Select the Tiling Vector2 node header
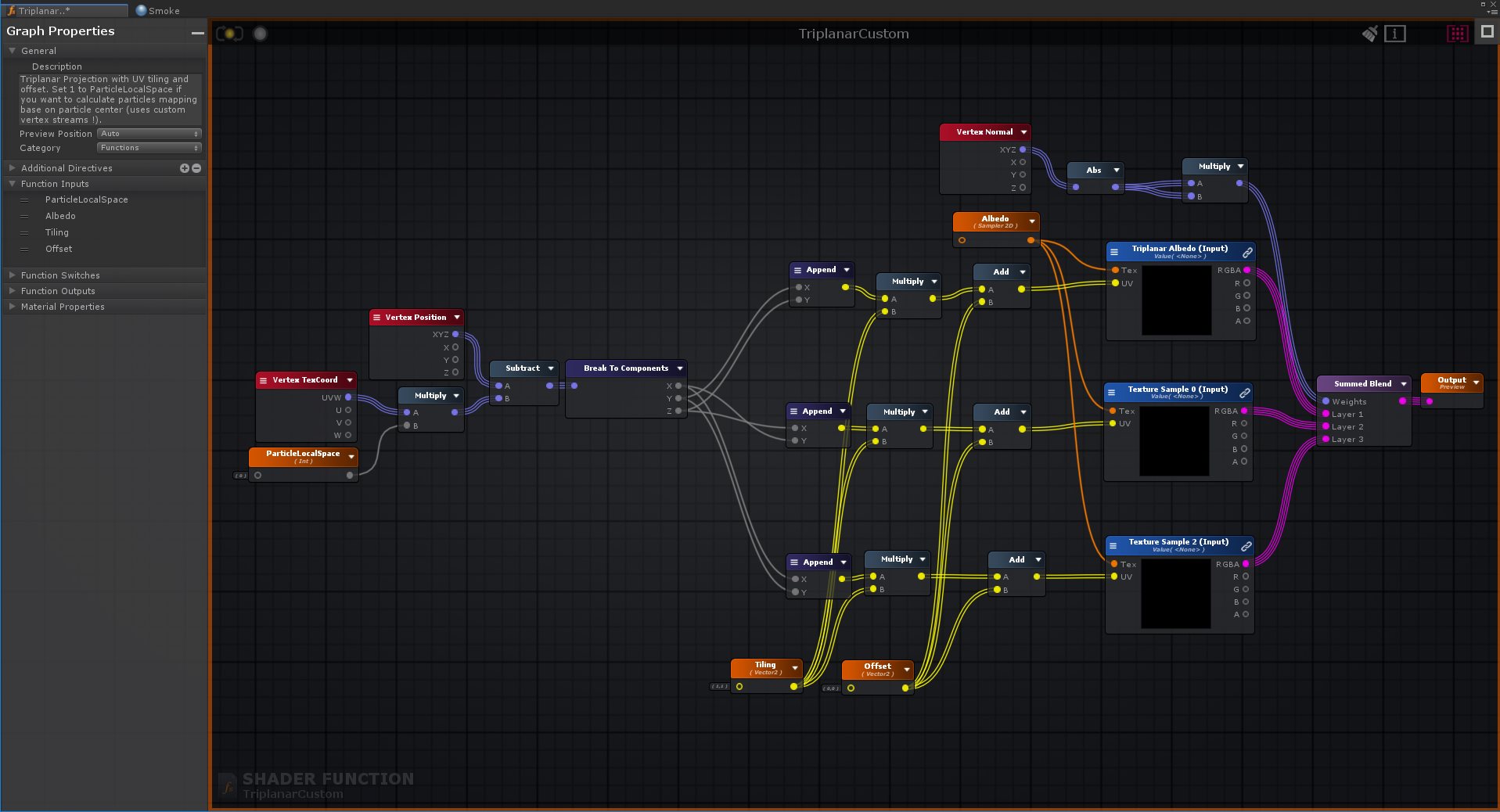1500x812 pixels. pyautogui.click(x=766, y=668)
